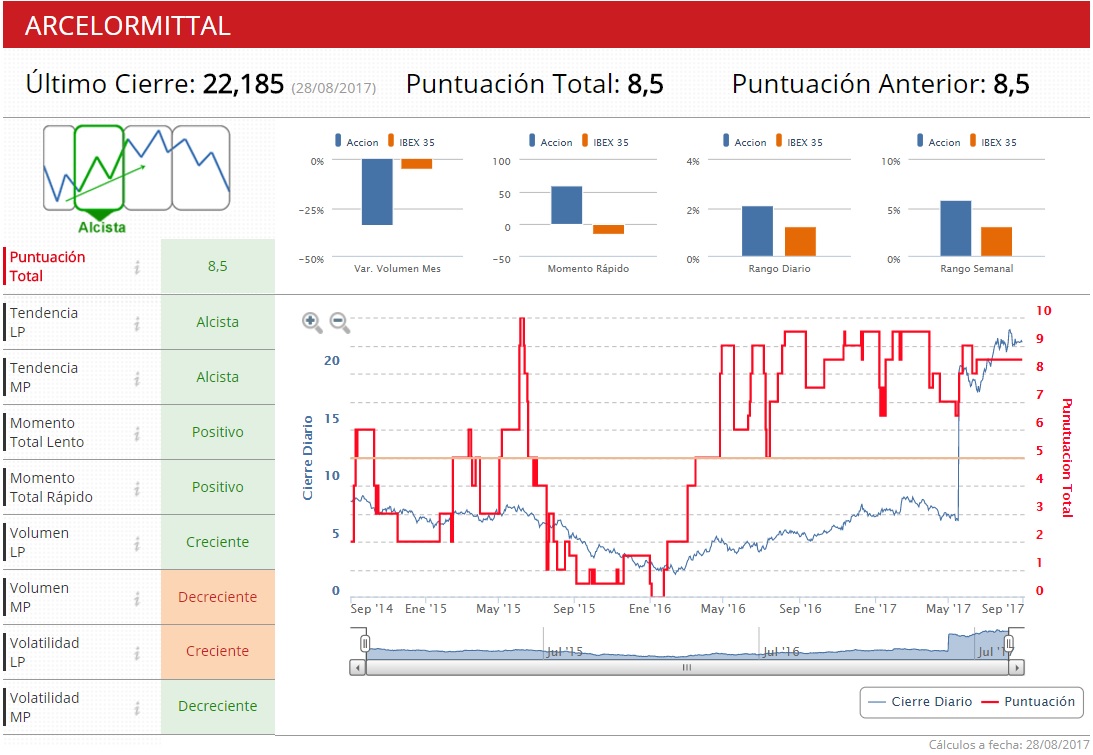Click the Alcista value for Tendencia LP
The image size is (1093, 755).
(x=217, y=322)
